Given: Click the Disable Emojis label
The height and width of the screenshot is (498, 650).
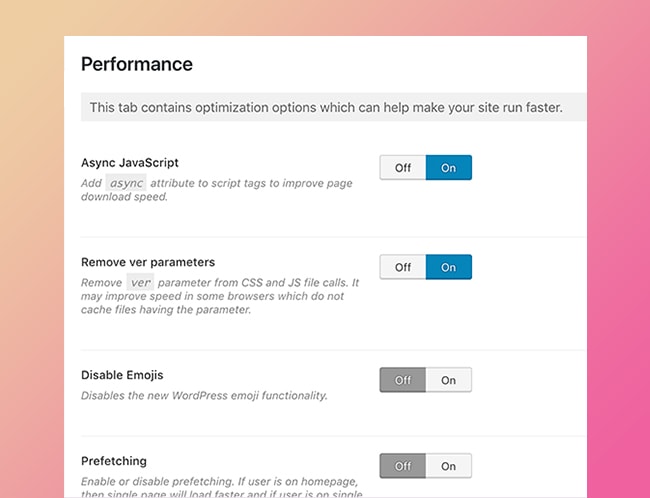Looking at the screenshot, I should [x=122, y=375].
